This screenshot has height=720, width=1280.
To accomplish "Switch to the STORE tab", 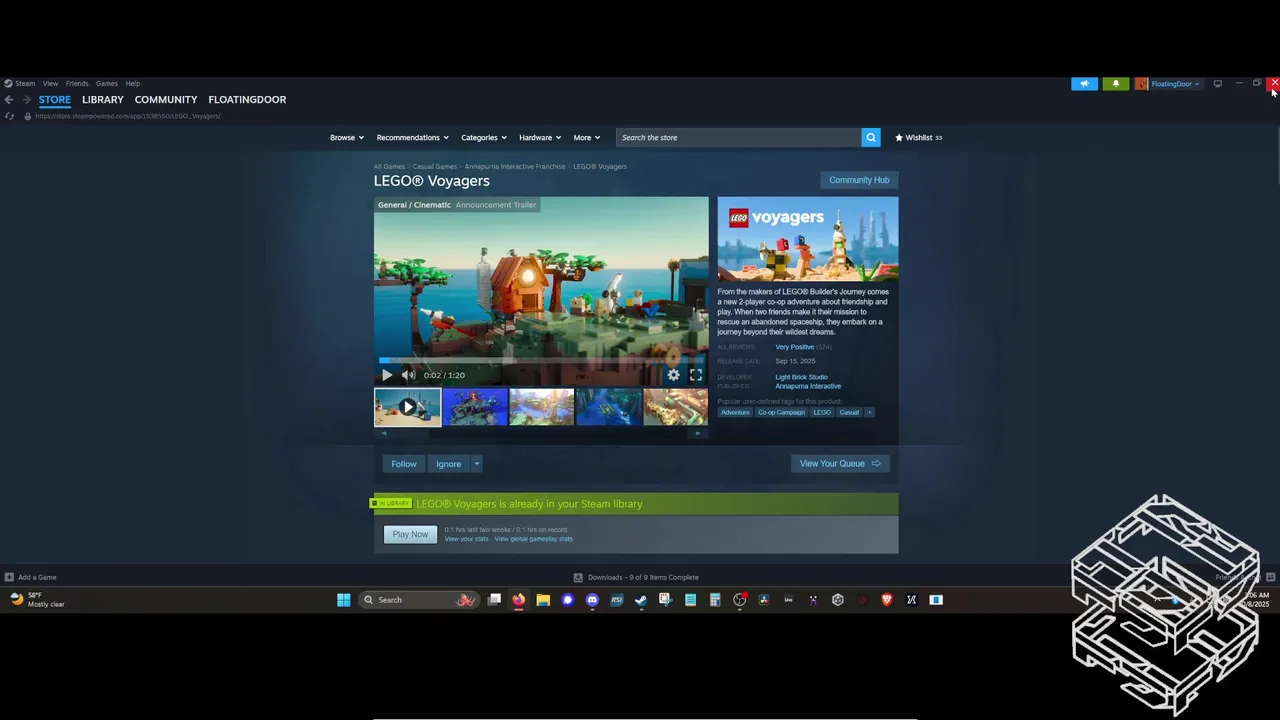I will 55,100.
